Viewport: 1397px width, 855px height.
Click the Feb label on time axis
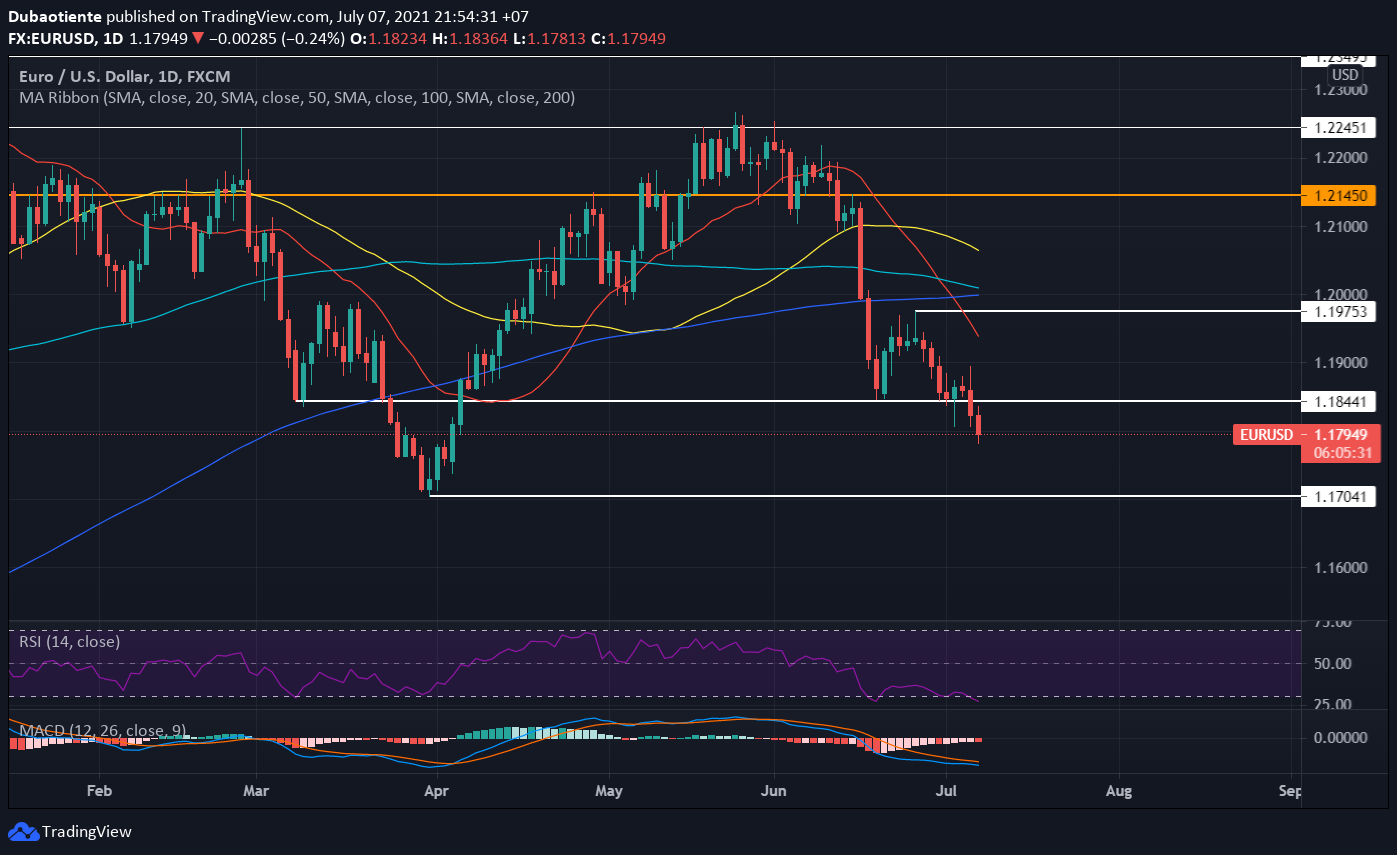click(x=99, y=790)
